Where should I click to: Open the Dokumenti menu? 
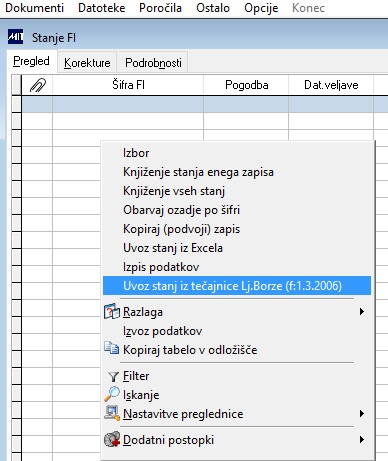(34, 8)
